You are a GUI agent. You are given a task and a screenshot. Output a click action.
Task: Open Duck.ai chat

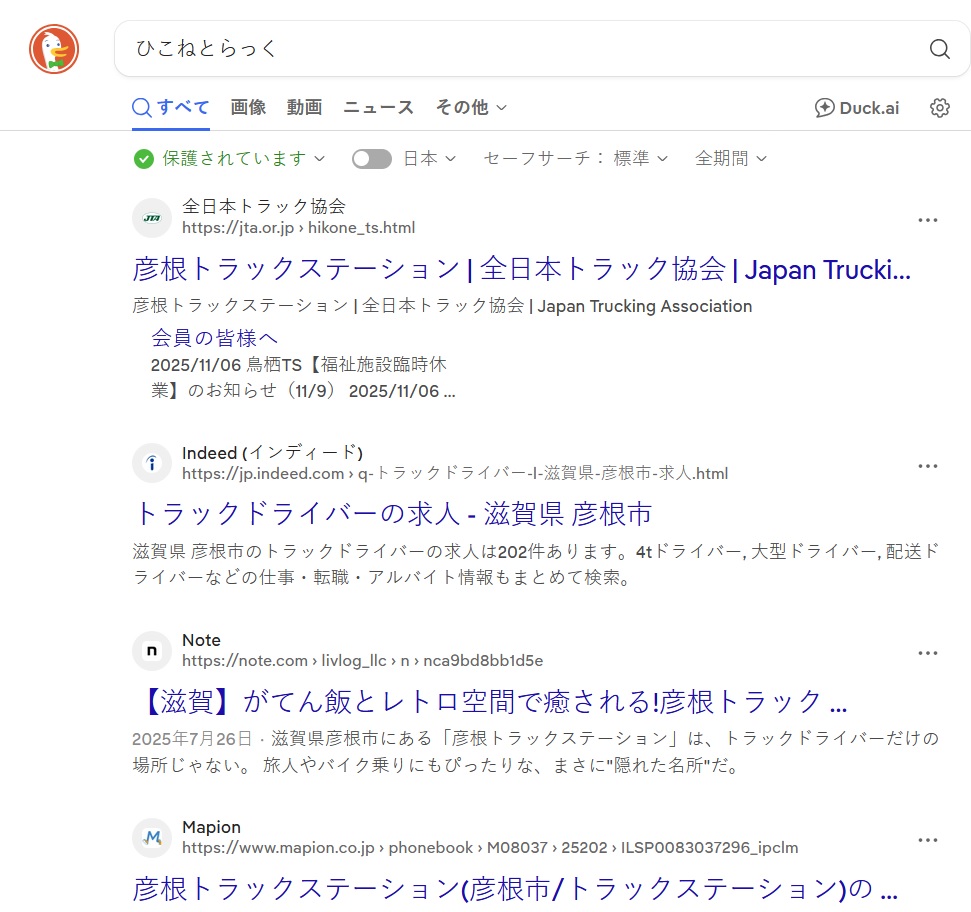coord(857,108)
